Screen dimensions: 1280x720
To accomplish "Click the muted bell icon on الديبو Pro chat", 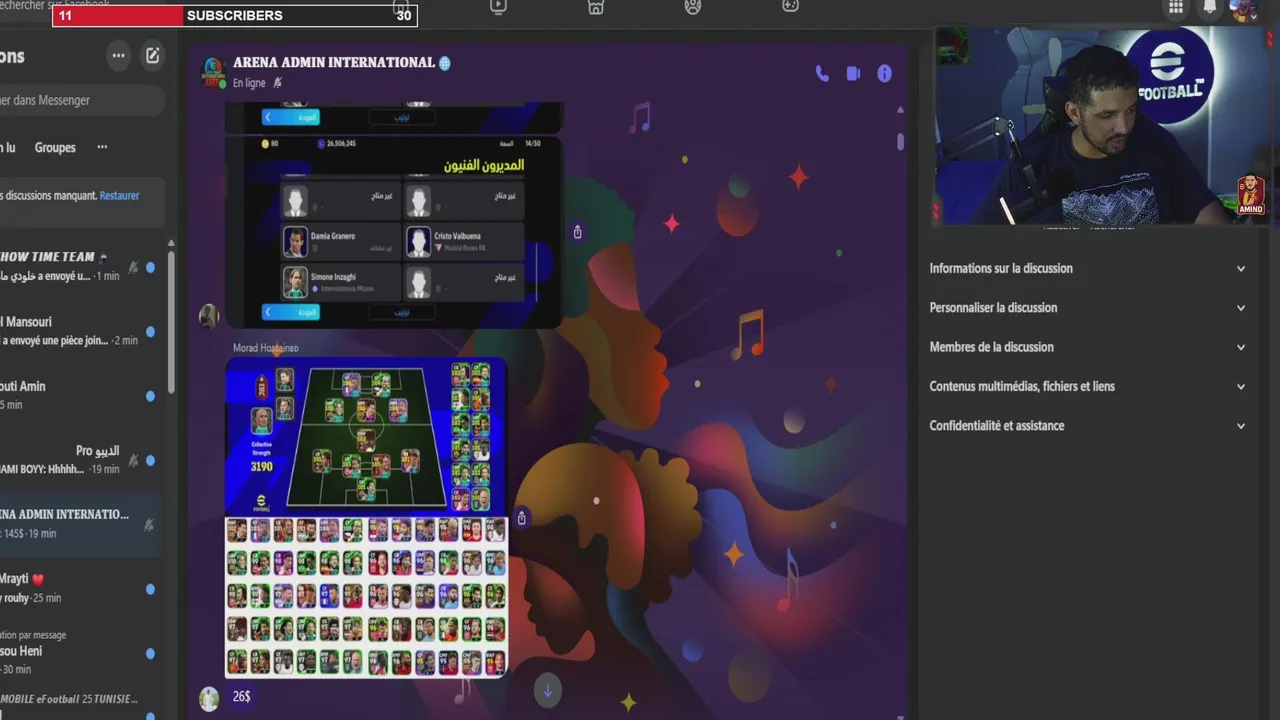I will point(133,460).
